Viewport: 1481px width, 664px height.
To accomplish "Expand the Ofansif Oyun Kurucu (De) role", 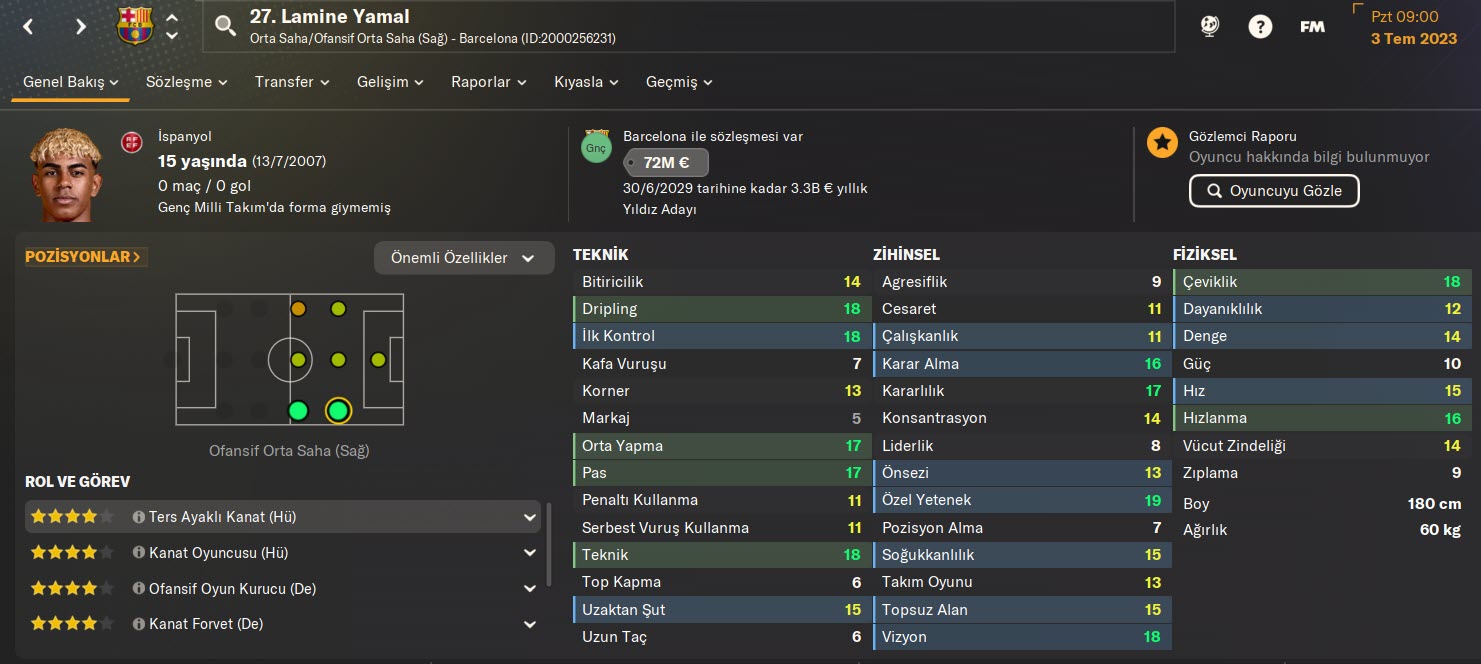I will 529,589.
